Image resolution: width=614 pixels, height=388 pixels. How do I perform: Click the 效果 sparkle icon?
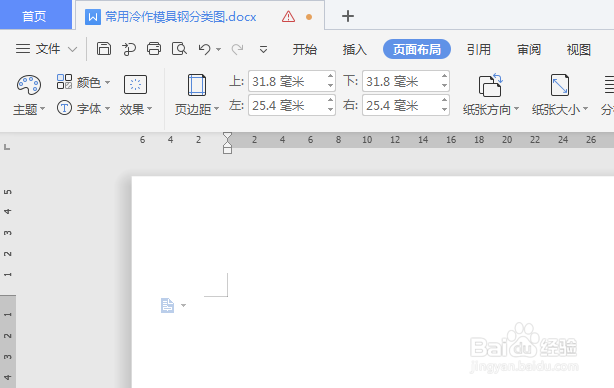(135, 84)
